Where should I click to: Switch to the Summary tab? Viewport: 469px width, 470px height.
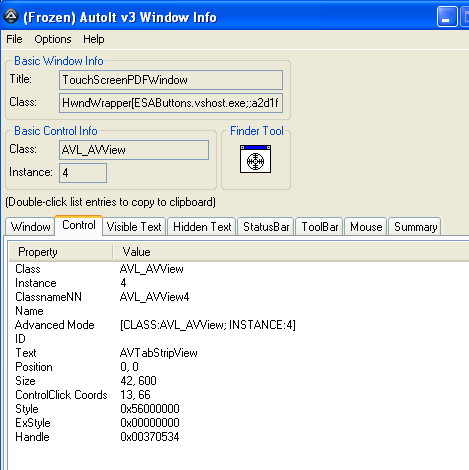[415, 227]
